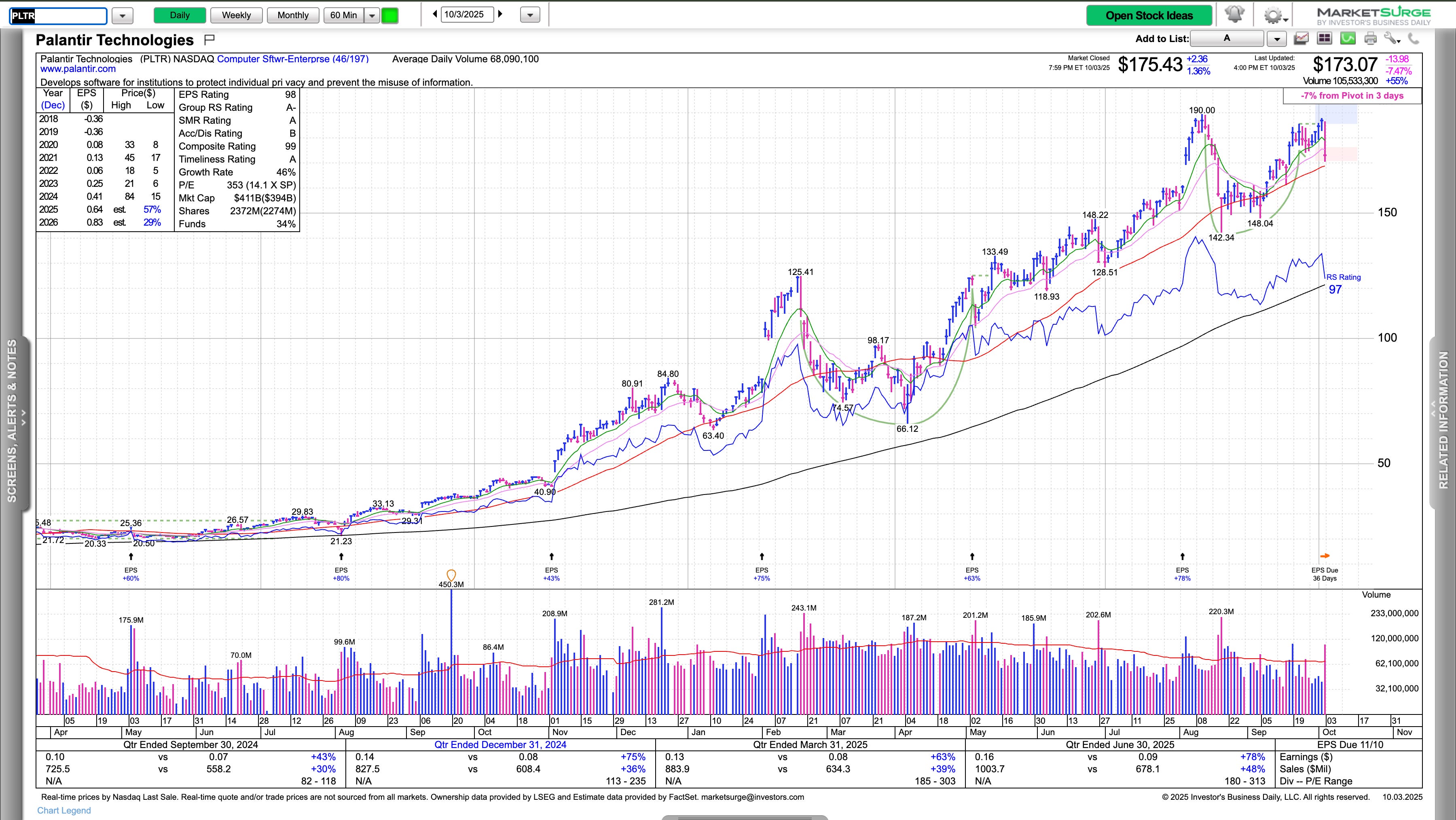Open the 60 Min interval dropdown
Image resolution: width=1456 pixels, height=820 pixels.
click(372, 15)
